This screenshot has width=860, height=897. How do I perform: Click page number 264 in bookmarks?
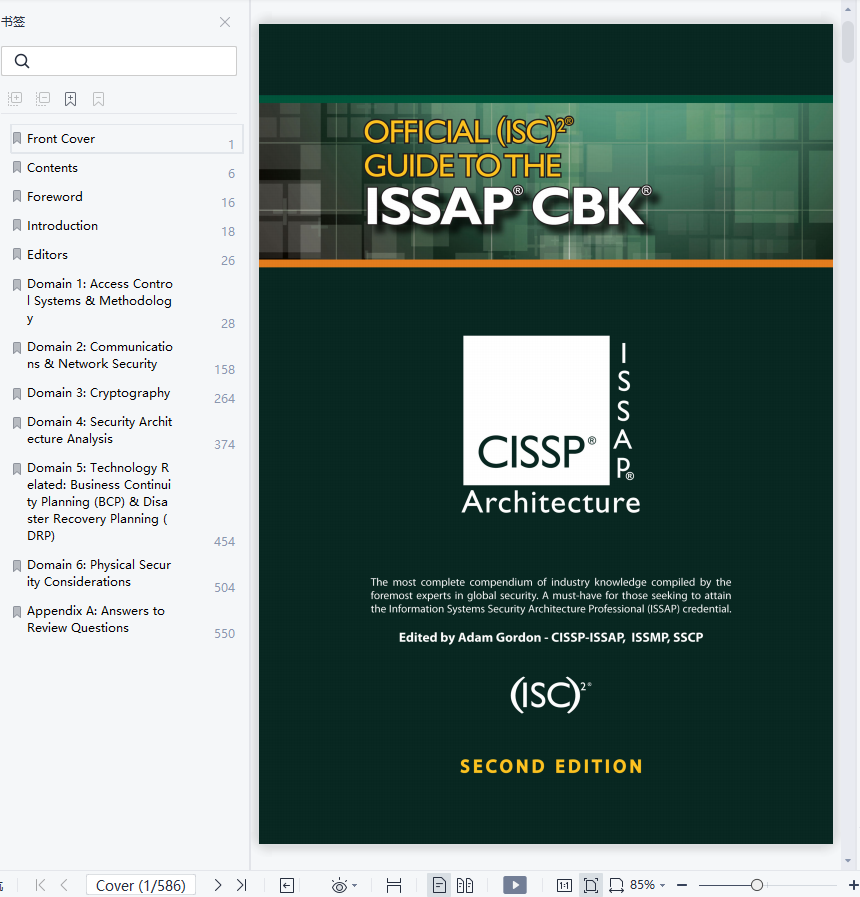pos(224,399)
